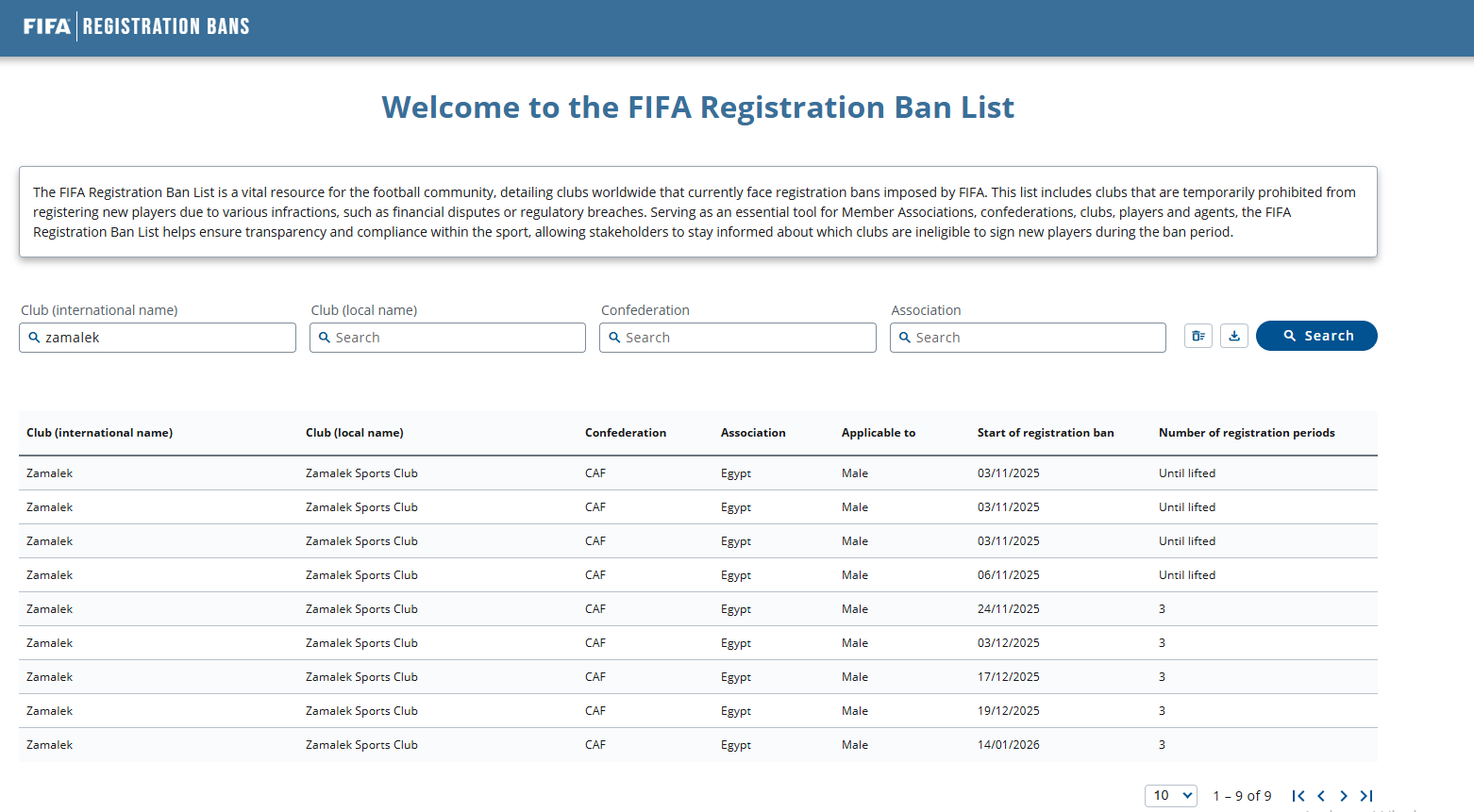
Task: Click the download list icon
Action: coord(1233,336)
